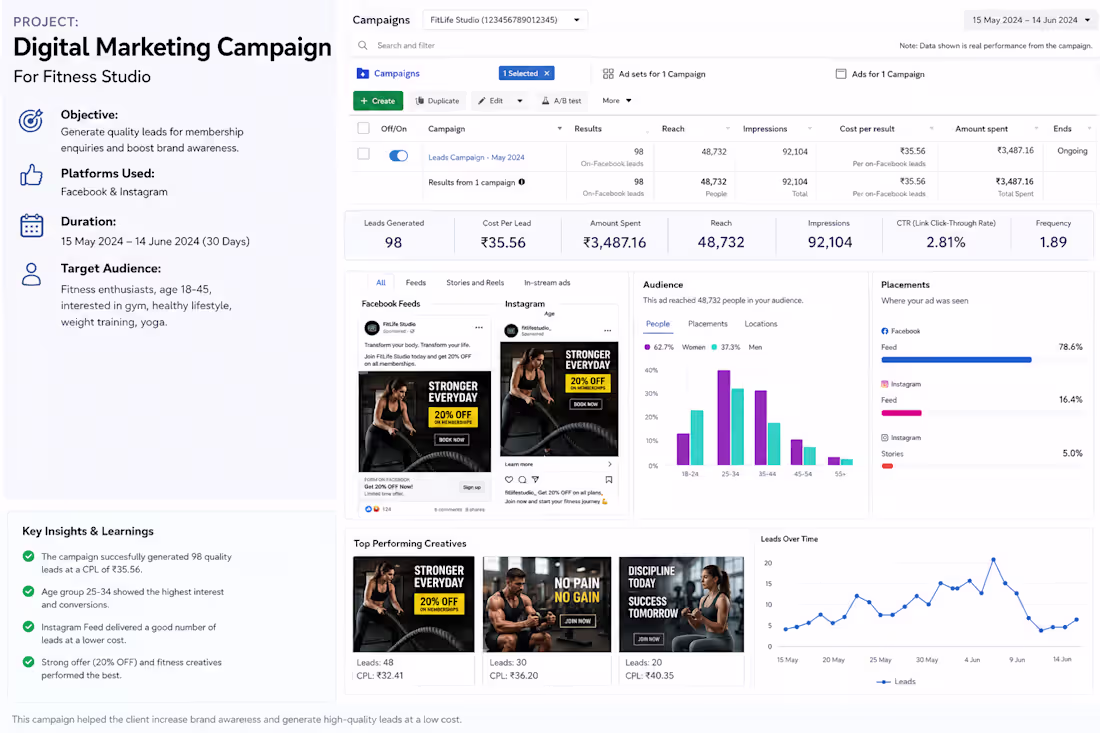Click the Instagram logo above the Feed placement
Viewport: 1100px width, 733px height.
(885, 384)
